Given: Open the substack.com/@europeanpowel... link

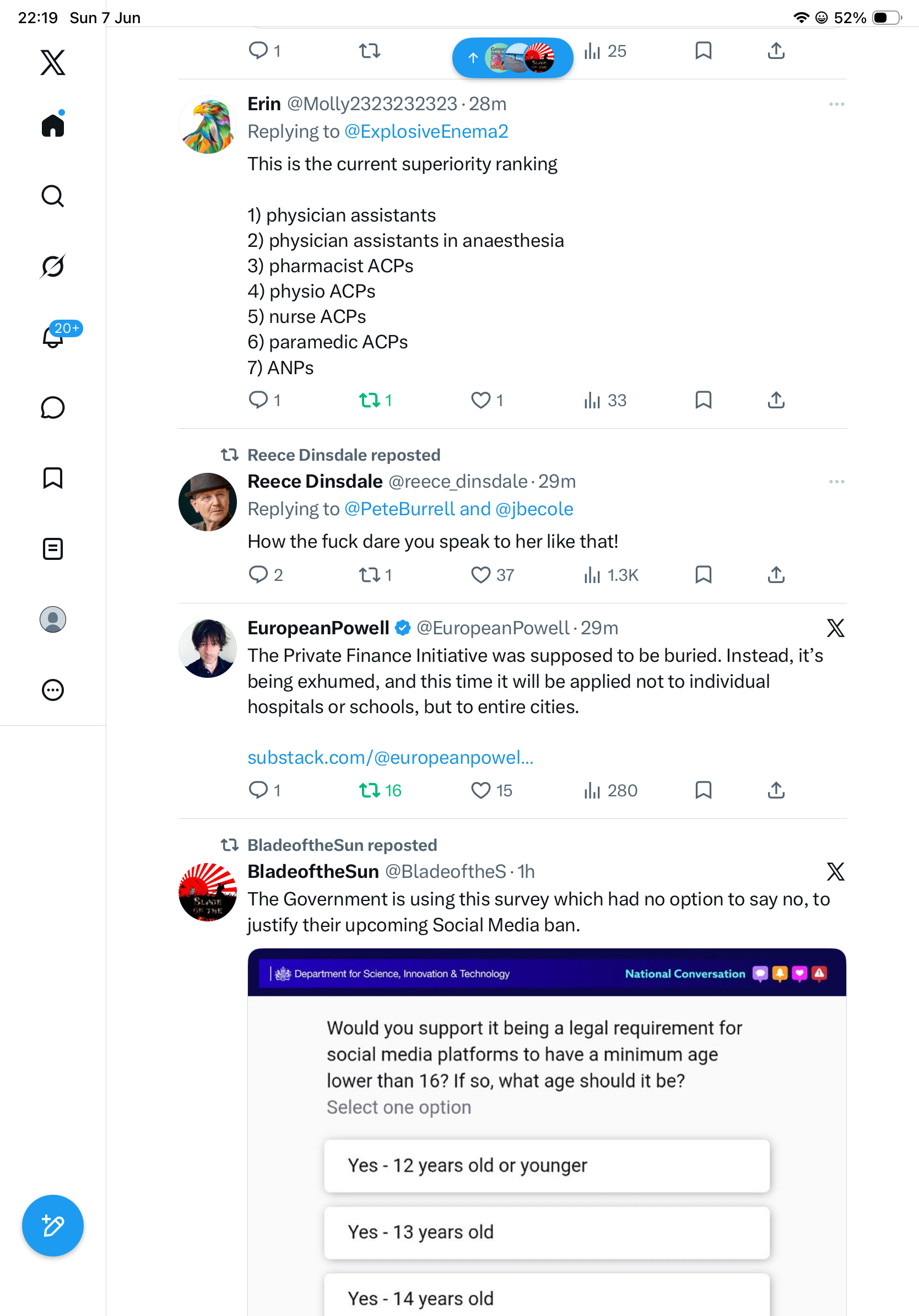Looking at the screenshot, I should pos(390,757).
